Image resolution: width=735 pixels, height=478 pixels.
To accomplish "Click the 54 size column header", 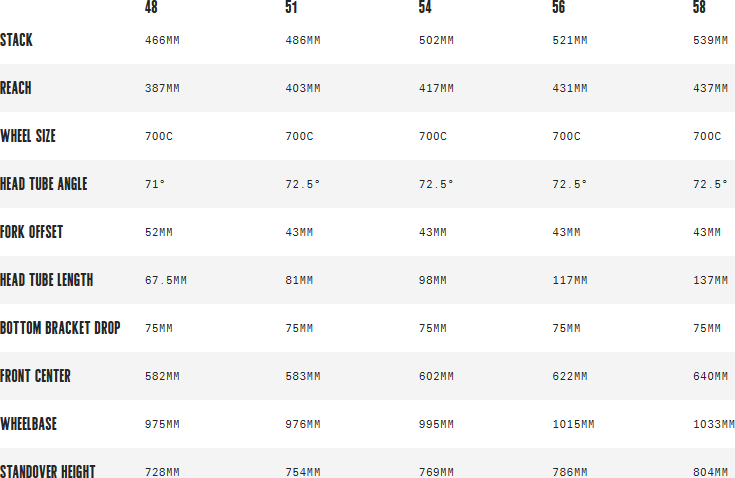I will (425, 9).
